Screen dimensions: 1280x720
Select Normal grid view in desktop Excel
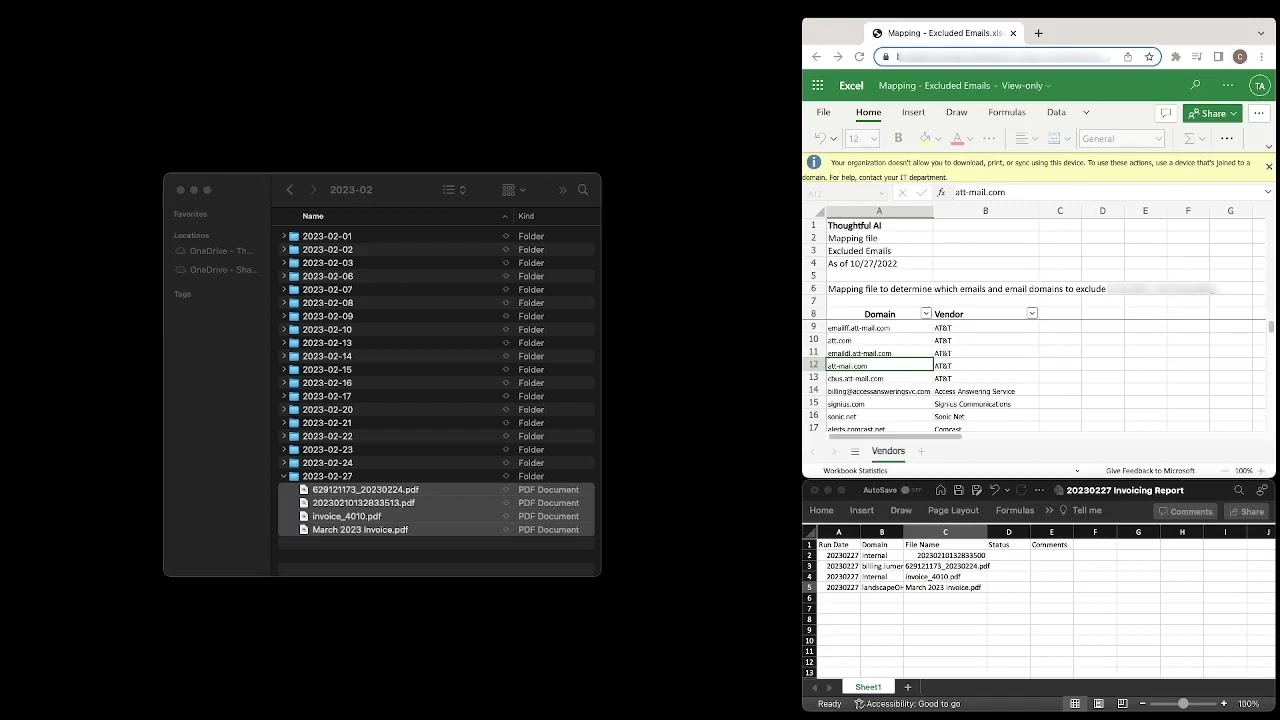click(x=1075, y=704)
